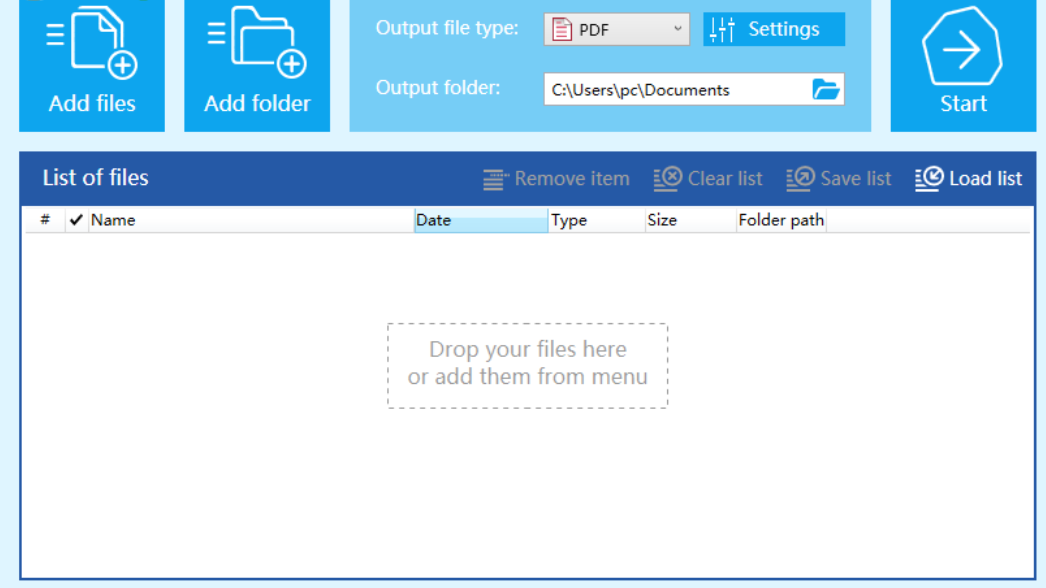The width and height of the screenshot is (1046, 588).
Task: Sort files by the Name column header
Action: (x=251, y=220)
